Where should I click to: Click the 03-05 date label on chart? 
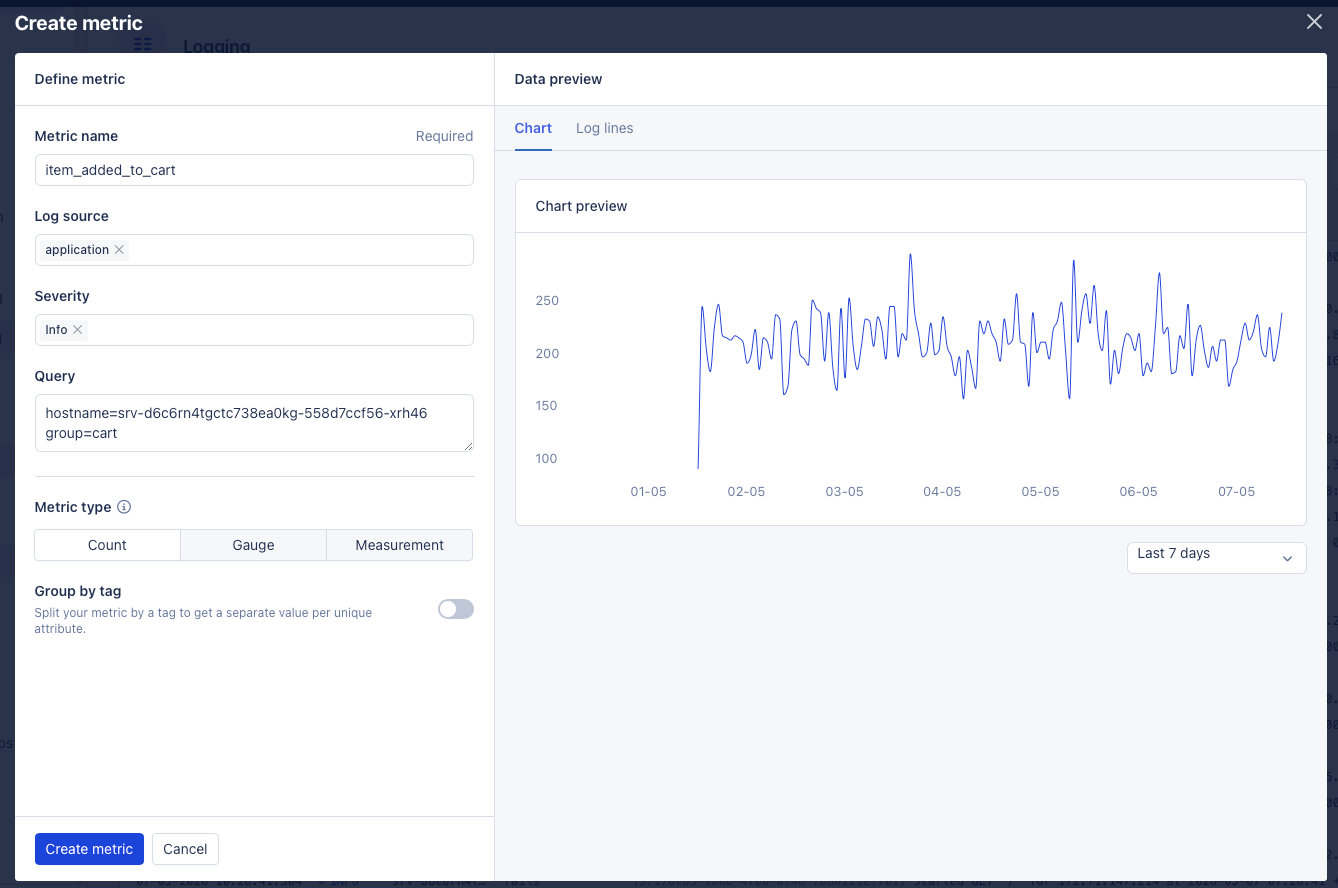(x=844, y=492)
